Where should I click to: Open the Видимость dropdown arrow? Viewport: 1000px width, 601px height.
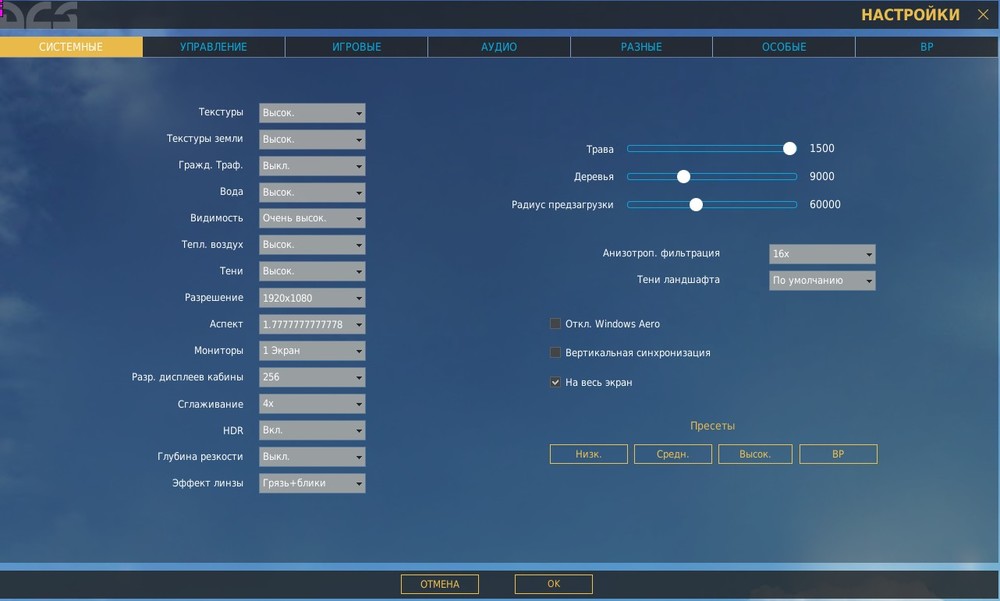359,218
